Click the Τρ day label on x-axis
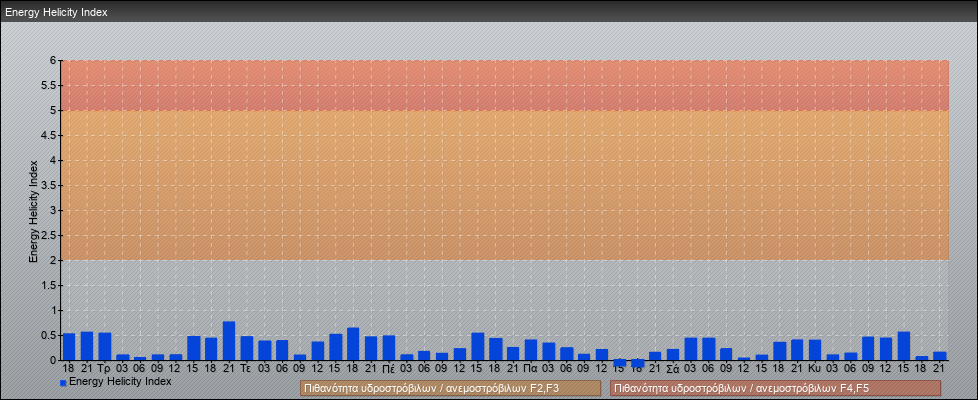Image resolution: width=978 pixels, height=400 pixels. [x=105, y=368]
